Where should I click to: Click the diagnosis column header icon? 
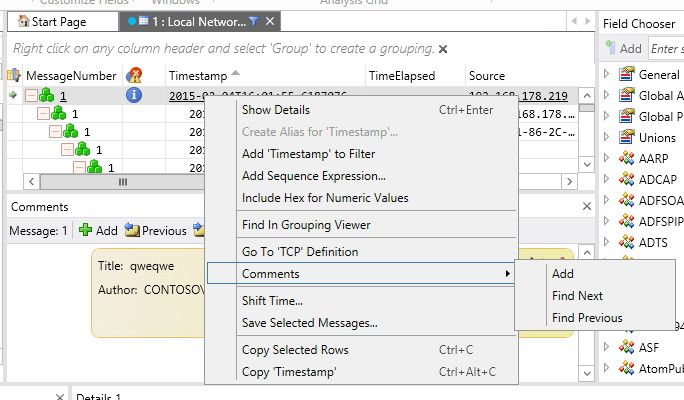click(x=134, y=75)
